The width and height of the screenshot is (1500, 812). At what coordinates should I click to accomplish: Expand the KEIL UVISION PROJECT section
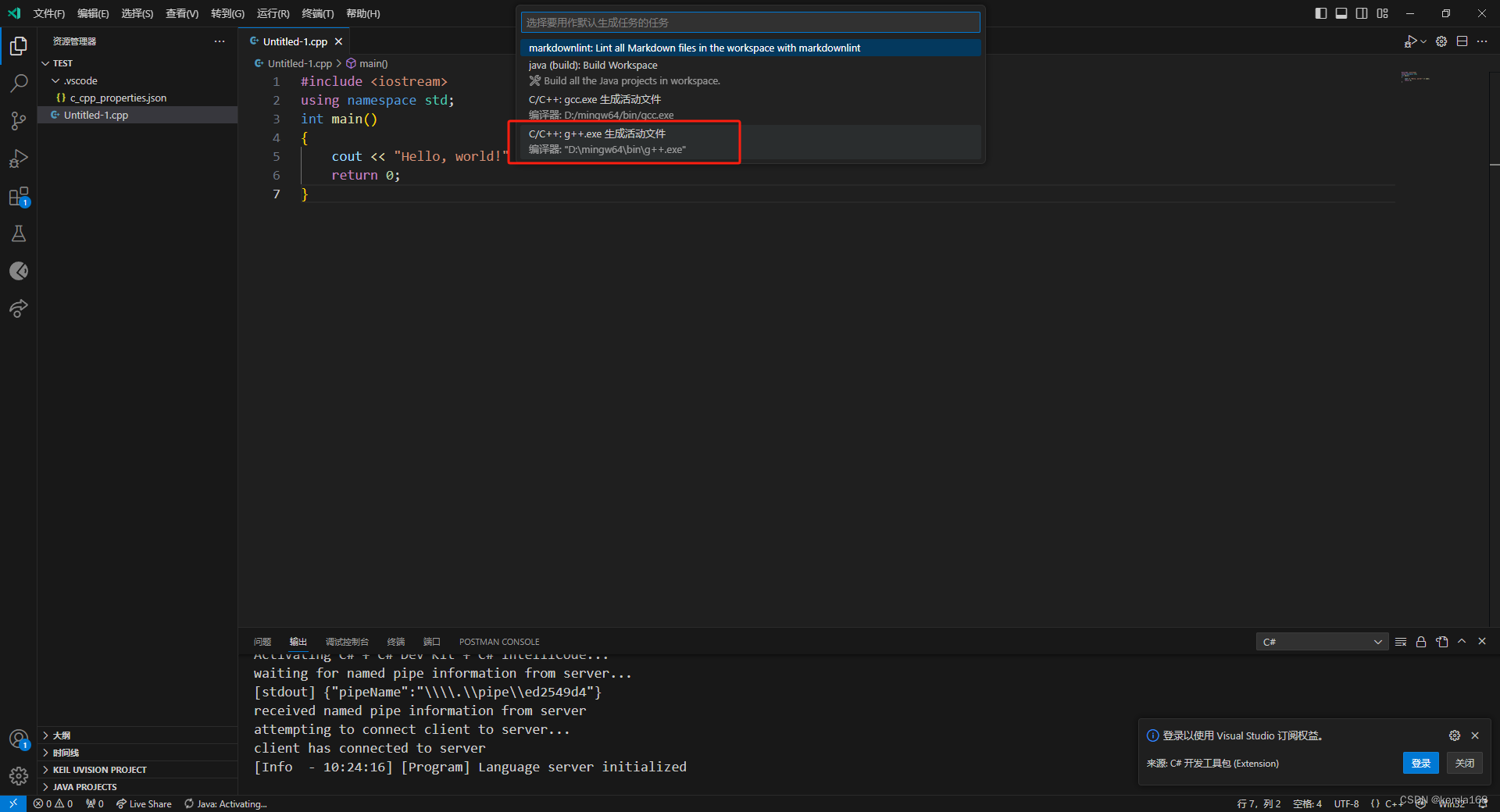pyautogui.click(x=100, y=769)
